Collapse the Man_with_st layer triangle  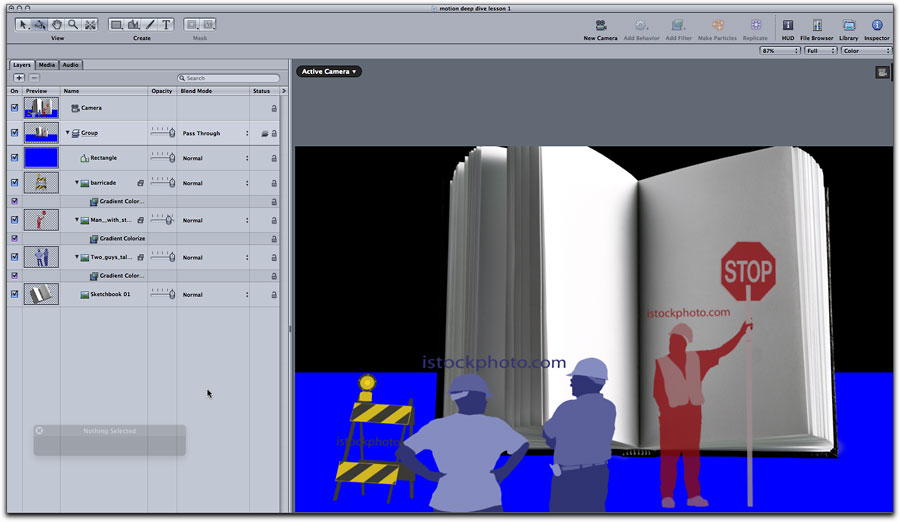click(76, 220)
